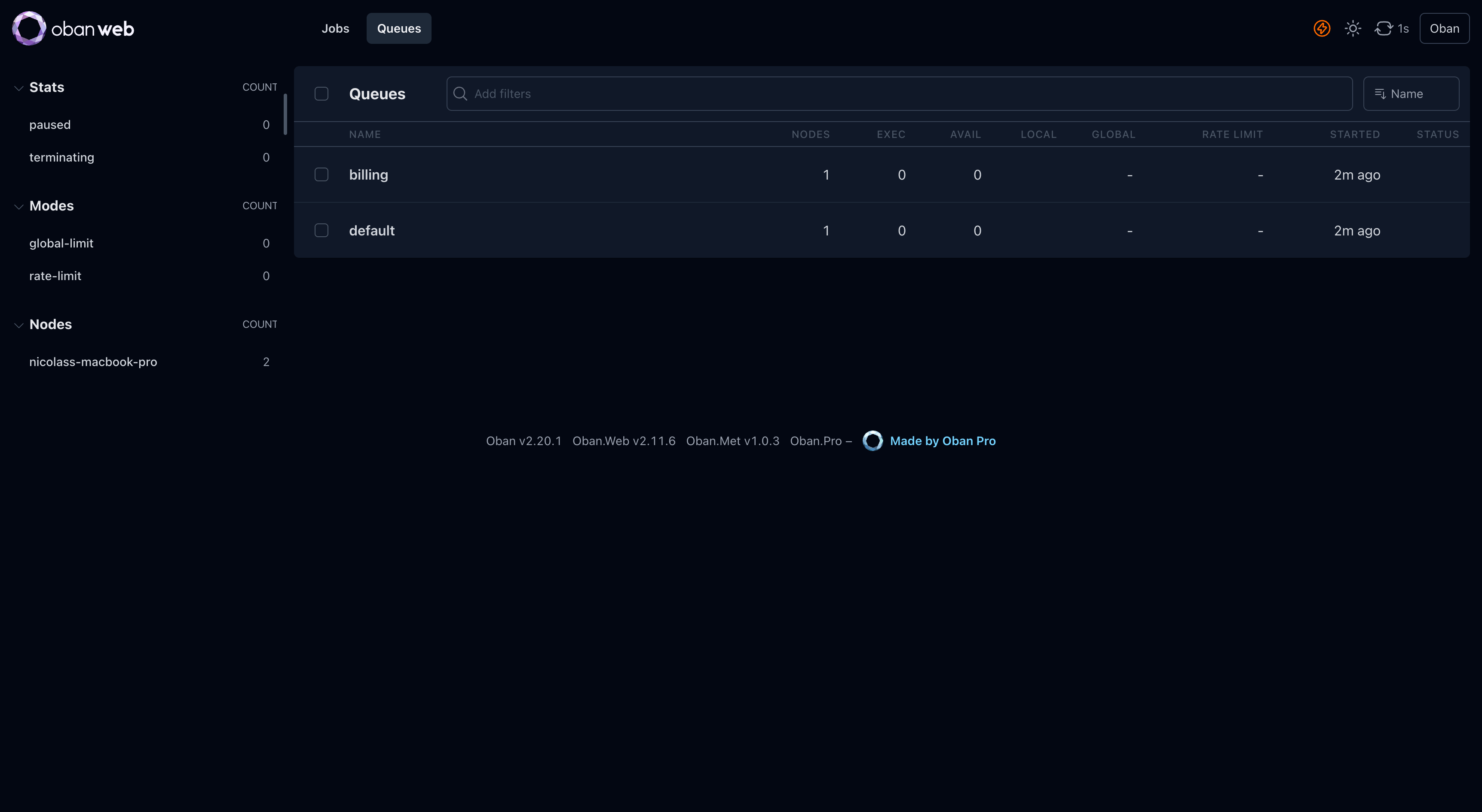This screenshot has width=1482, height=812.
Task: Collapse the Stats section
Action: click(18, 87)
